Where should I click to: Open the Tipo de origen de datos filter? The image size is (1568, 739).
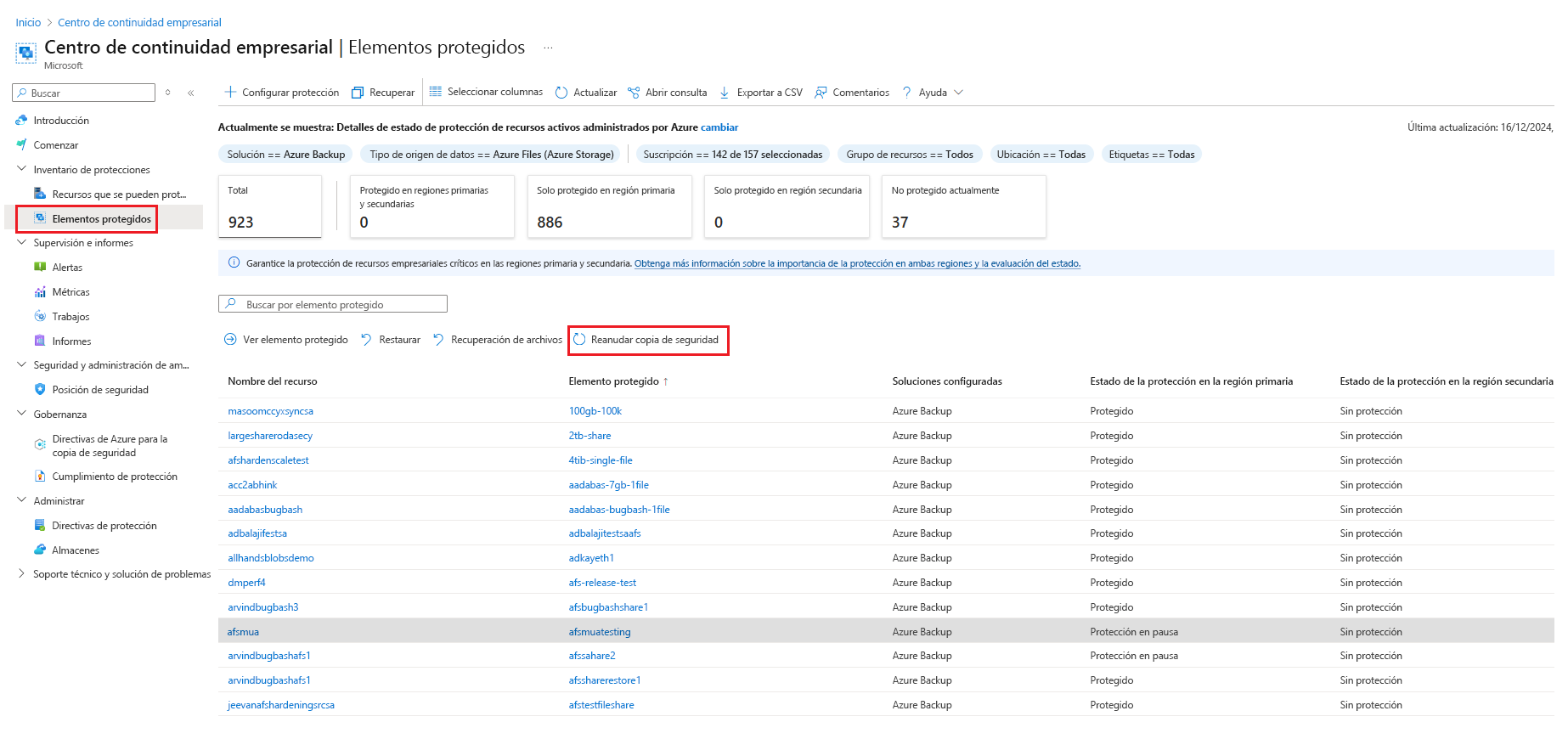tap(492, 155)
